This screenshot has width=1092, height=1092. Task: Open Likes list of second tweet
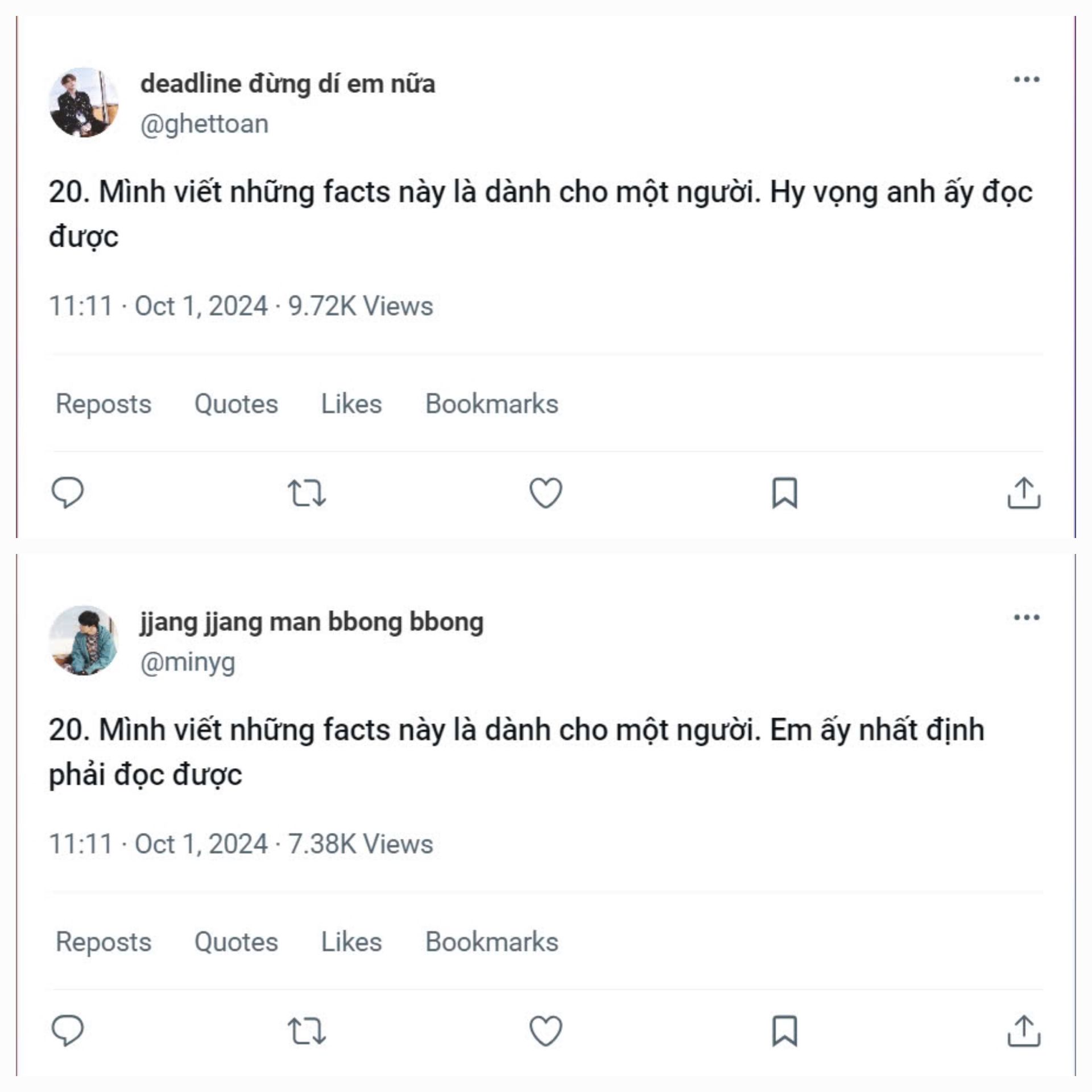point(351,942)
